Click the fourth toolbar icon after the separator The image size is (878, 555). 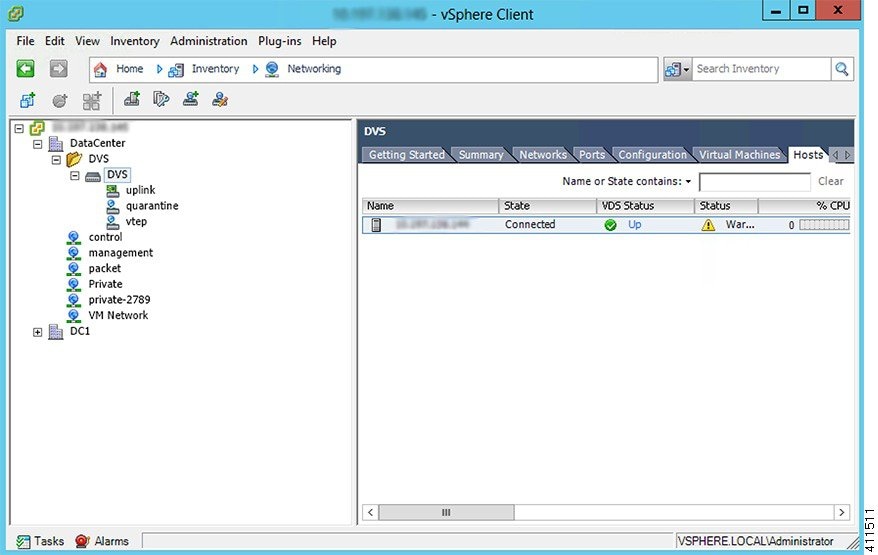coord(132,99)
